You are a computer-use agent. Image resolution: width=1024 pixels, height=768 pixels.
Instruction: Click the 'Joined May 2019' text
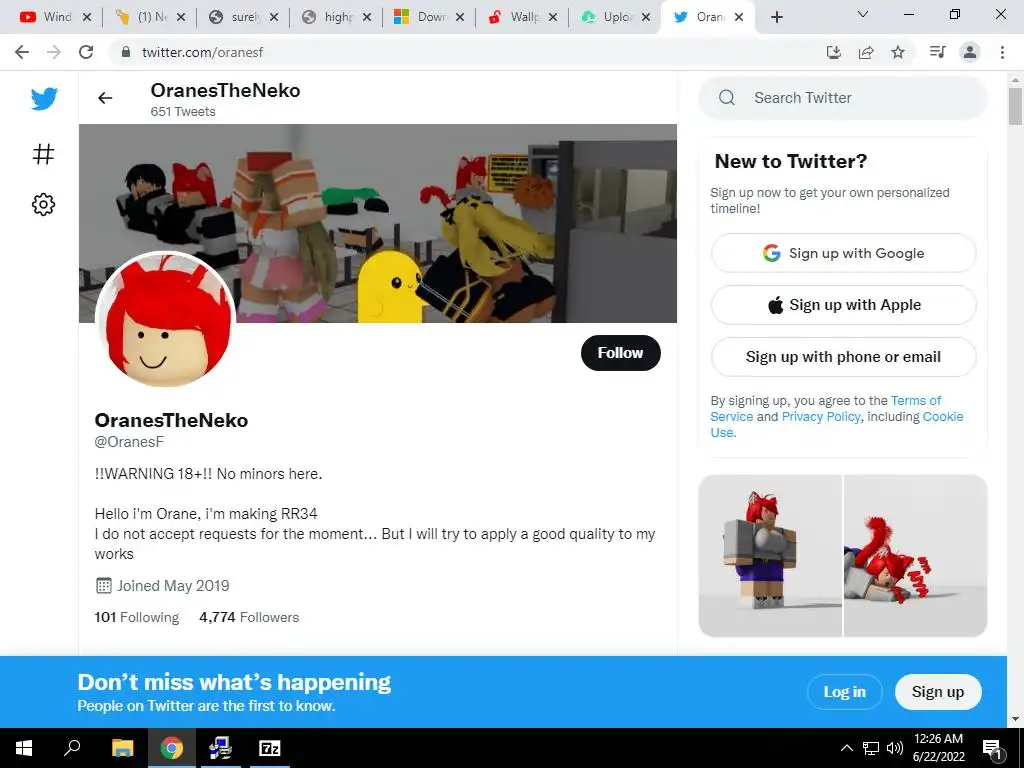click(173, 586)
